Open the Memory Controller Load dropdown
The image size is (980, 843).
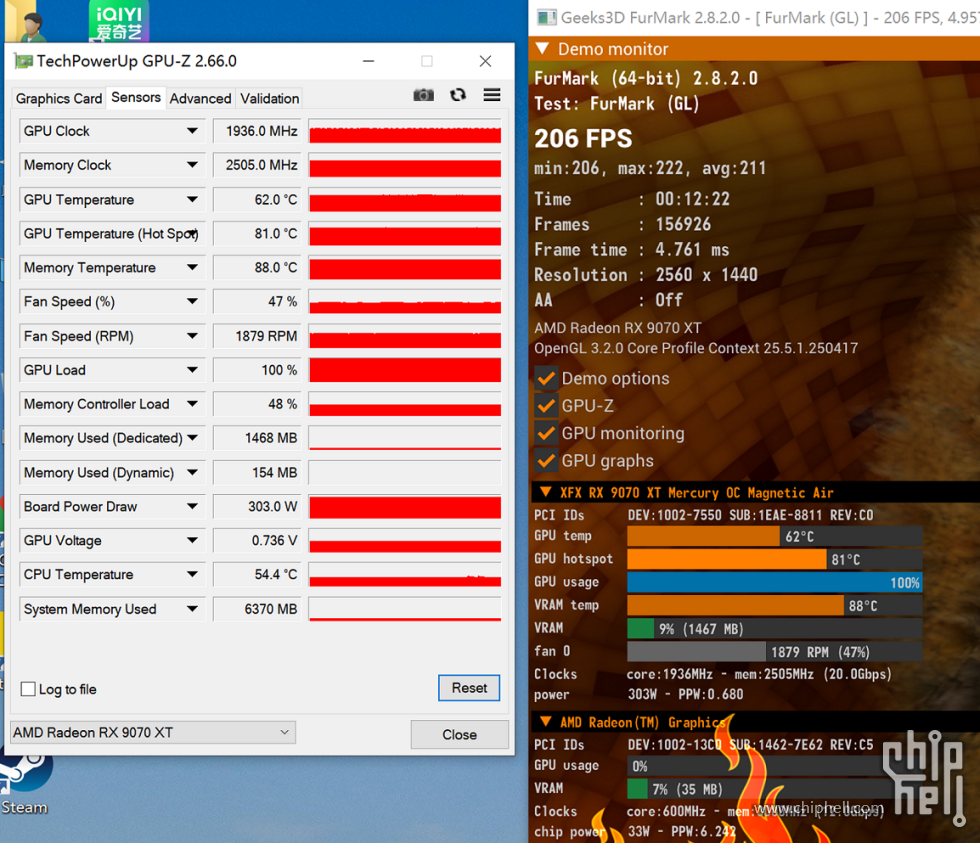pyautogui.click(x=192, y=404)
